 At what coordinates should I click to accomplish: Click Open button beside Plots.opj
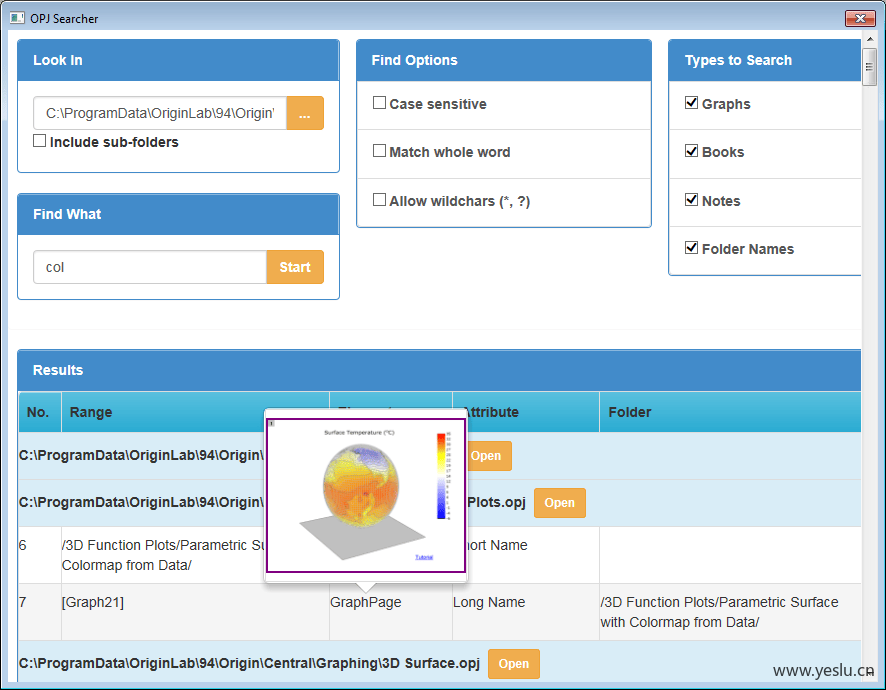tap(559, 503)
